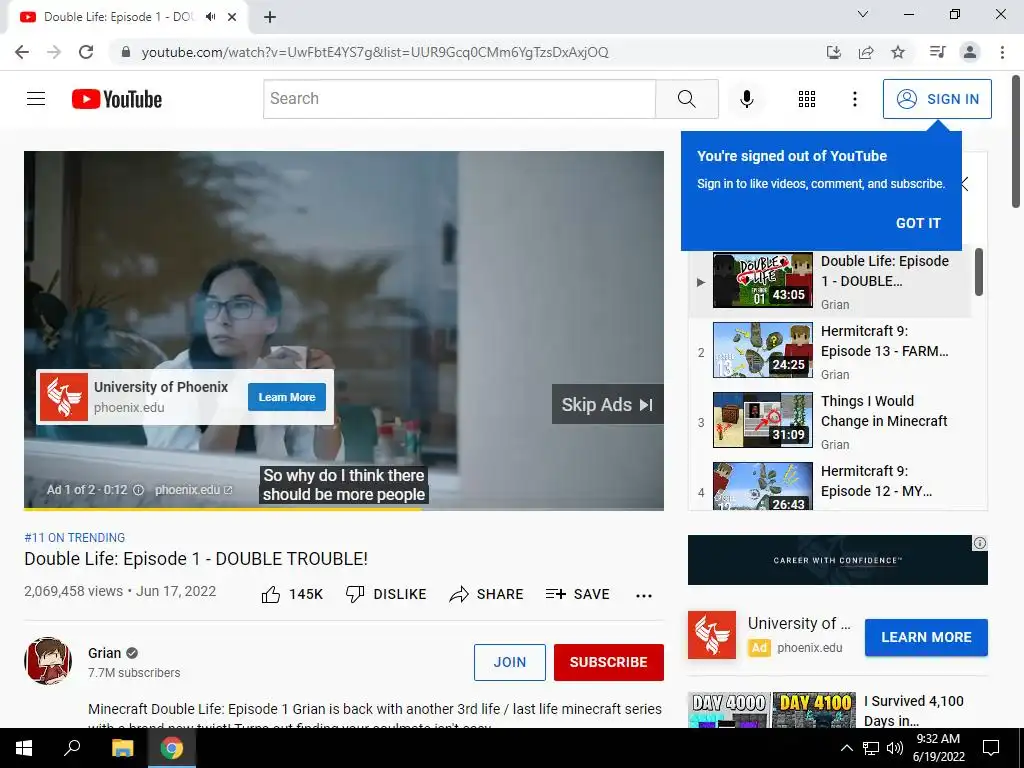Click the JOIN membership button
This screenshot has height=768, width=1024.
509,662
